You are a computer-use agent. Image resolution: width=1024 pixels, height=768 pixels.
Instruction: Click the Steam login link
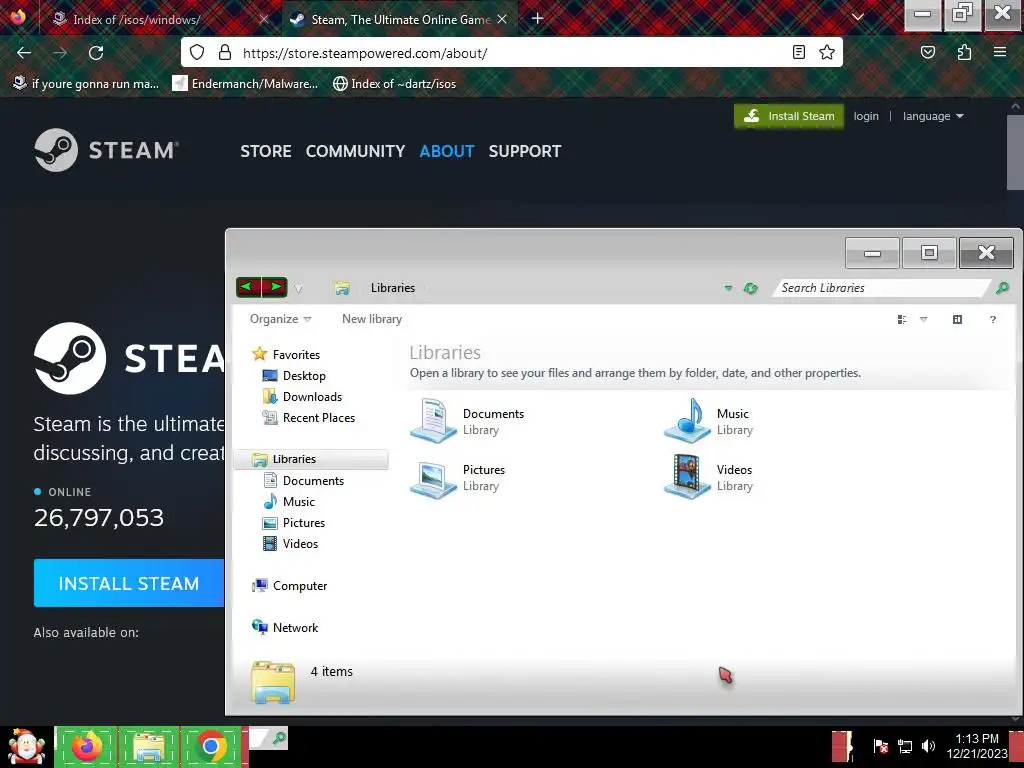(x=866, y=116)
